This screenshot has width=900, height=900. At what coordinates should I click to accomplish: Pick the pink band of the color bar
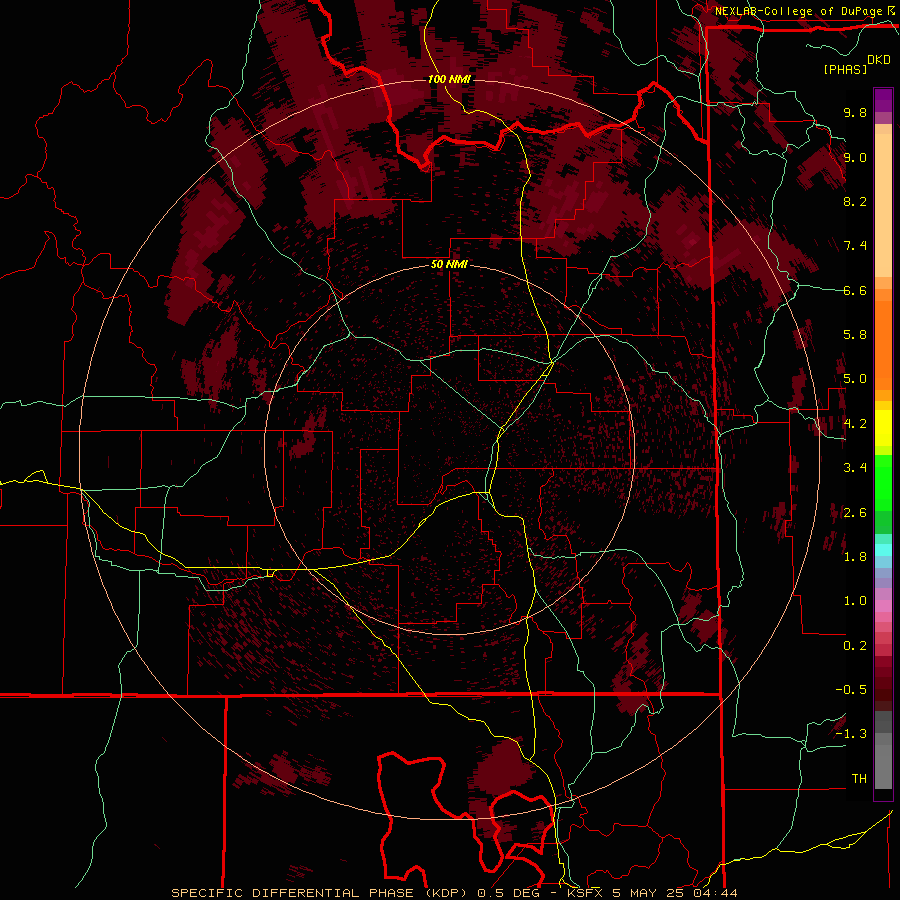point(883,606)
